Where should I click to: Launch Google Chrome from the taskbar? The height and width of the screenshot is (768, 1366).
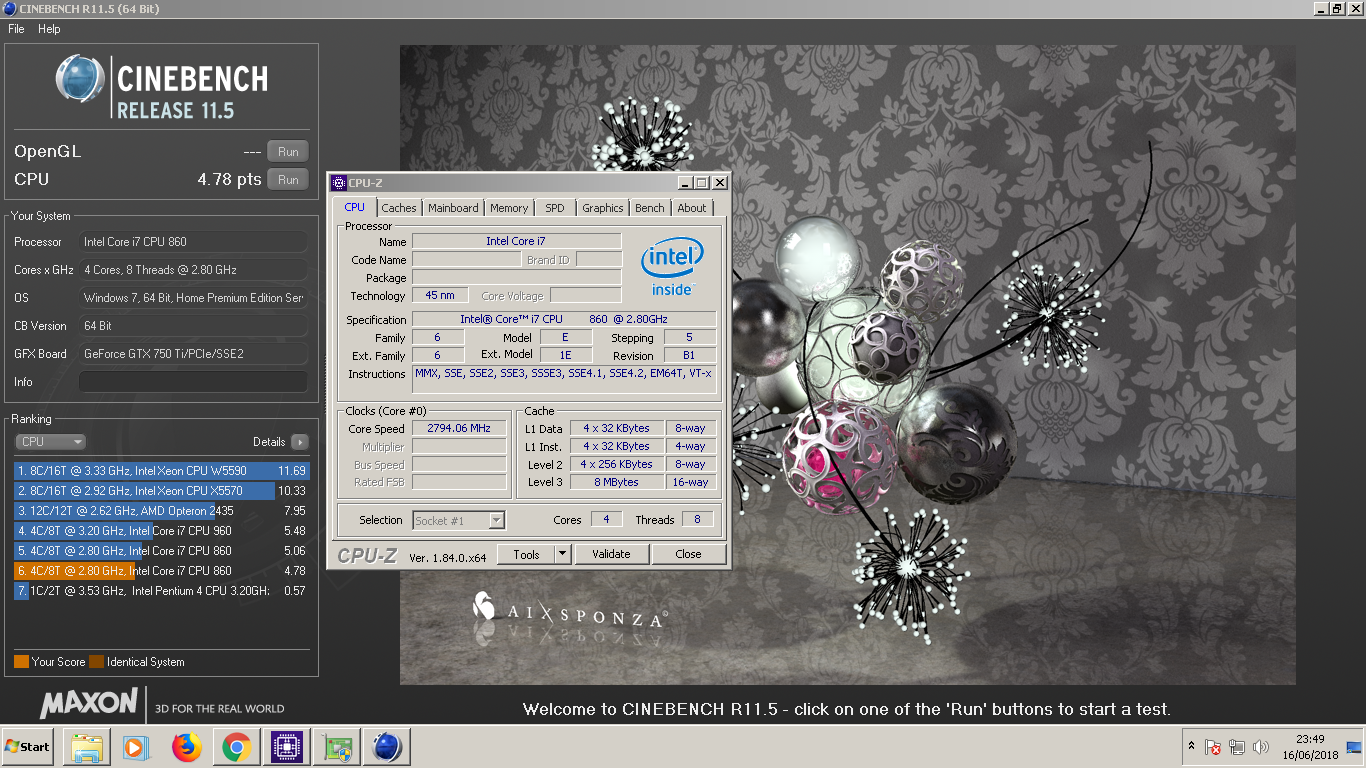(236, 747)
